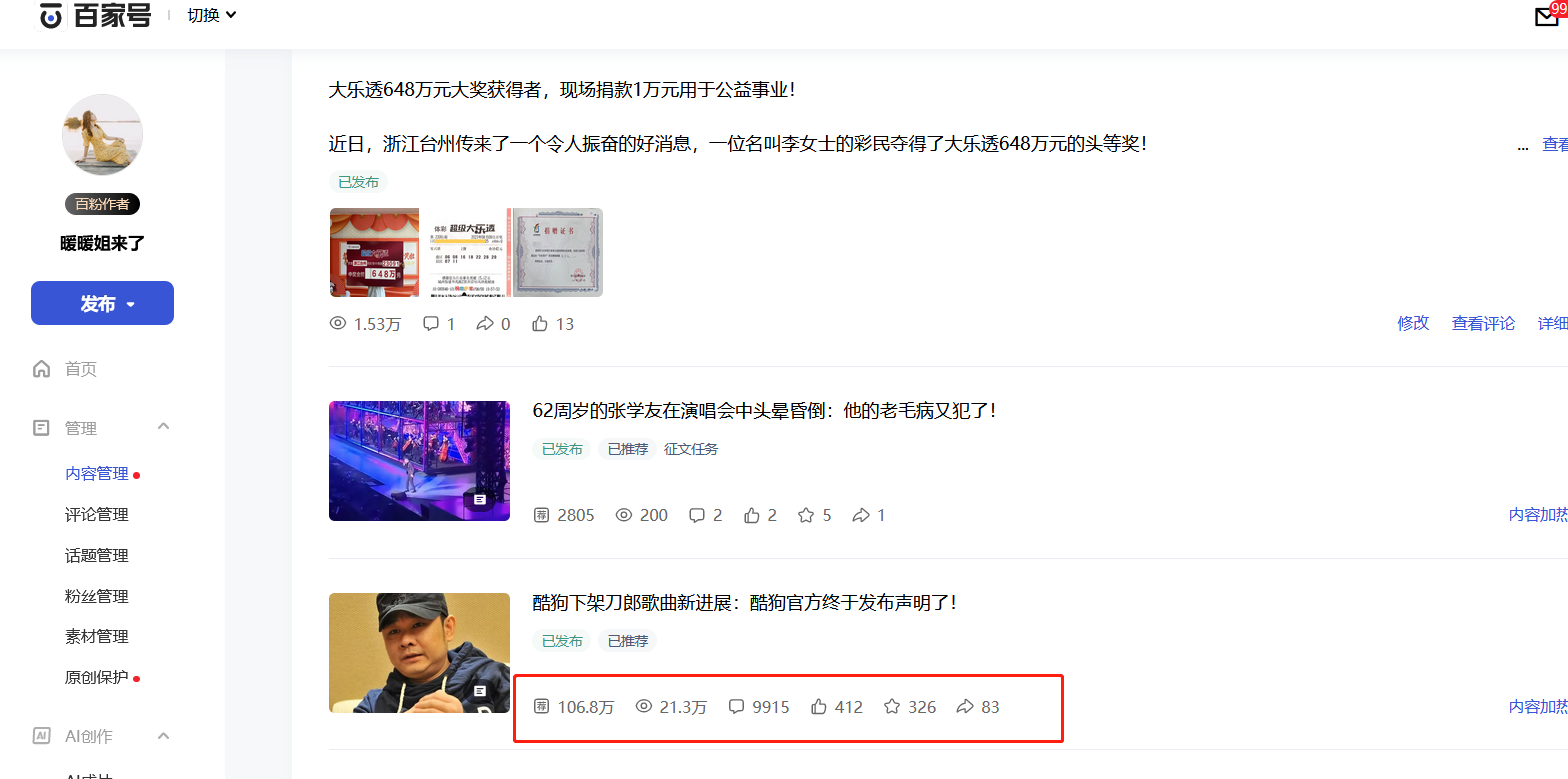Open the 切换 account switch dropdown
1568x779 pixels.
click(x=212, y=15)
